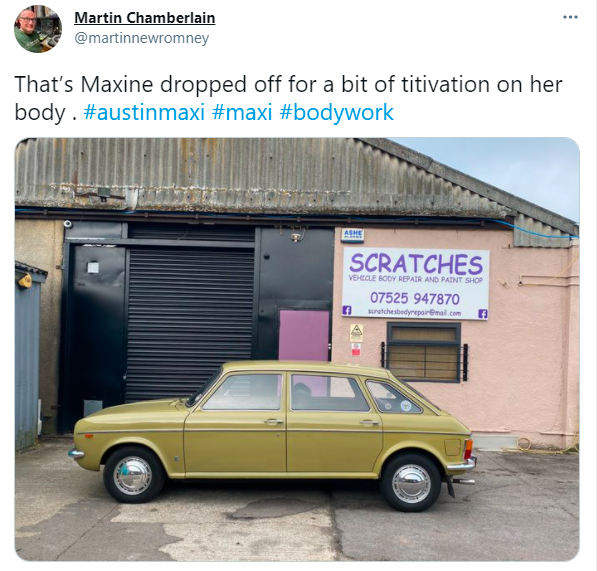This screenshot has width=597, height=571.
Task: Open the @martinnewromney handle link
Action: pyautogui.click(x=142, y=38)
